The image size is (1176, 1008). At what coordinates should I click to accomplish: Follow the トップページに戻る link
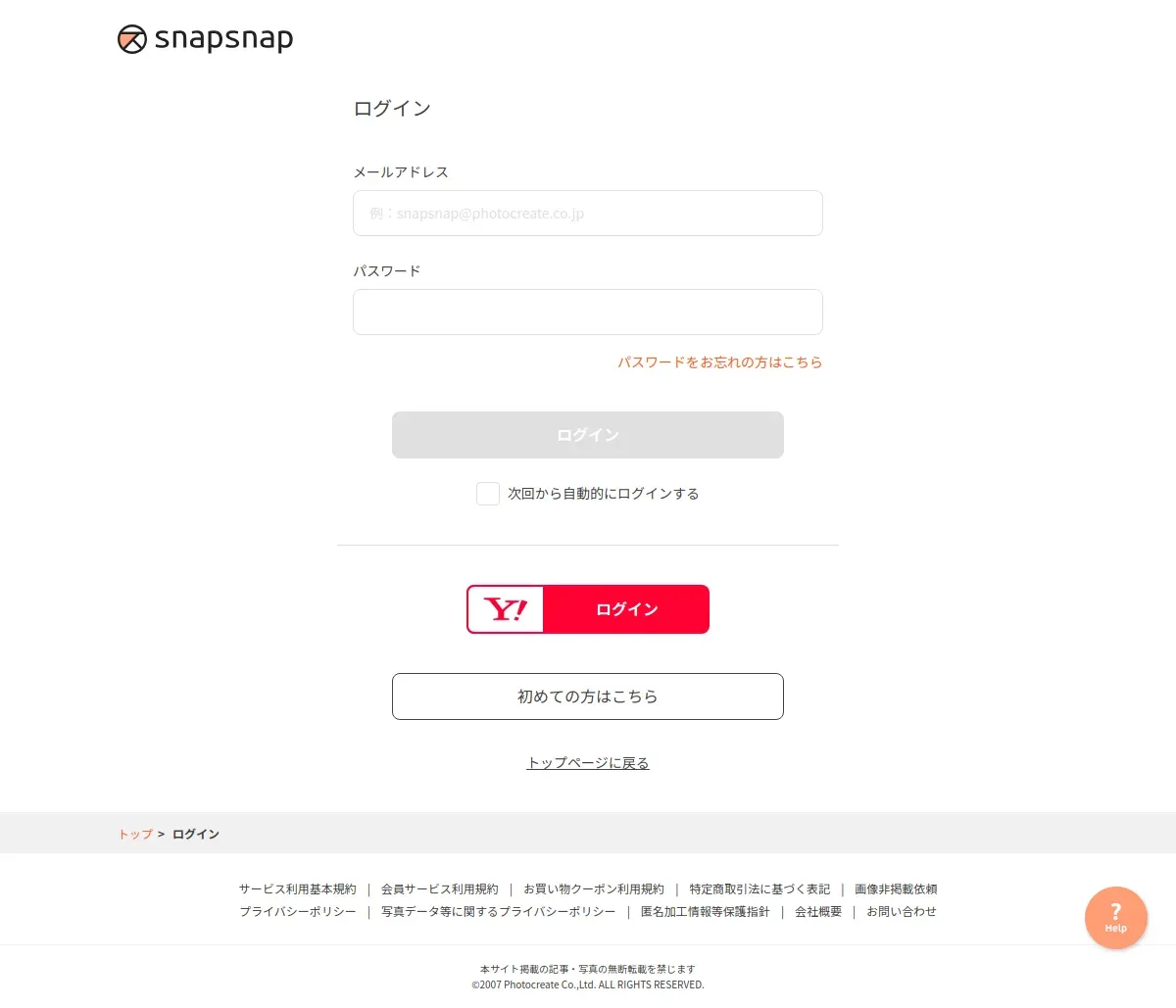click(588, 763)
